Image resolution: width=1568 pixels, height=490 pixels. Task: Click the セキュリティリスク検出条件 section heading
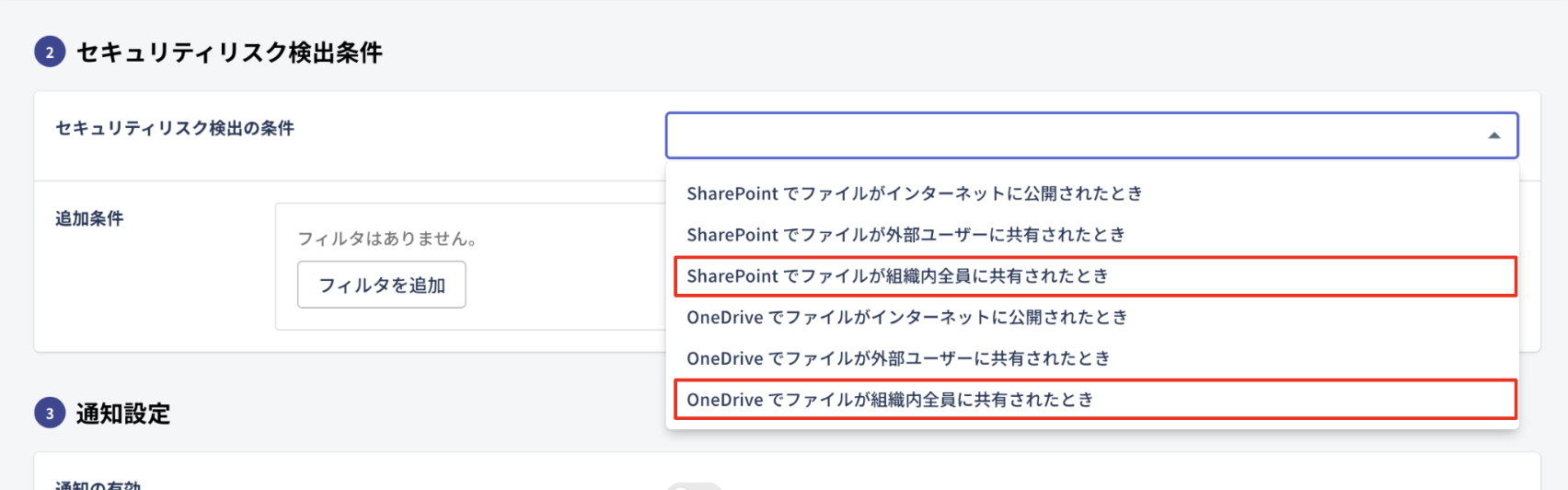[229, 52]
